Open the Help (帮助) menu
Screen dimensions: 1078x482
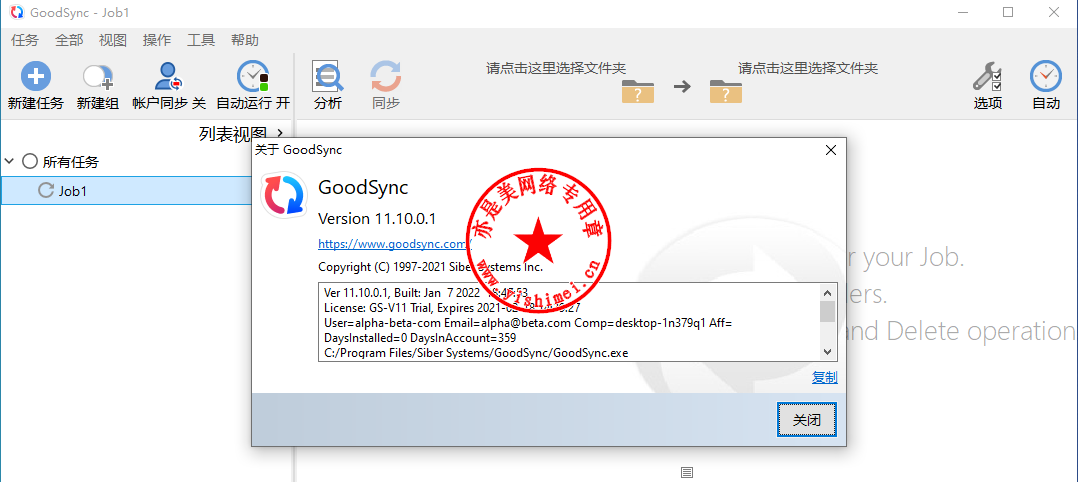[x=245, y=40]
